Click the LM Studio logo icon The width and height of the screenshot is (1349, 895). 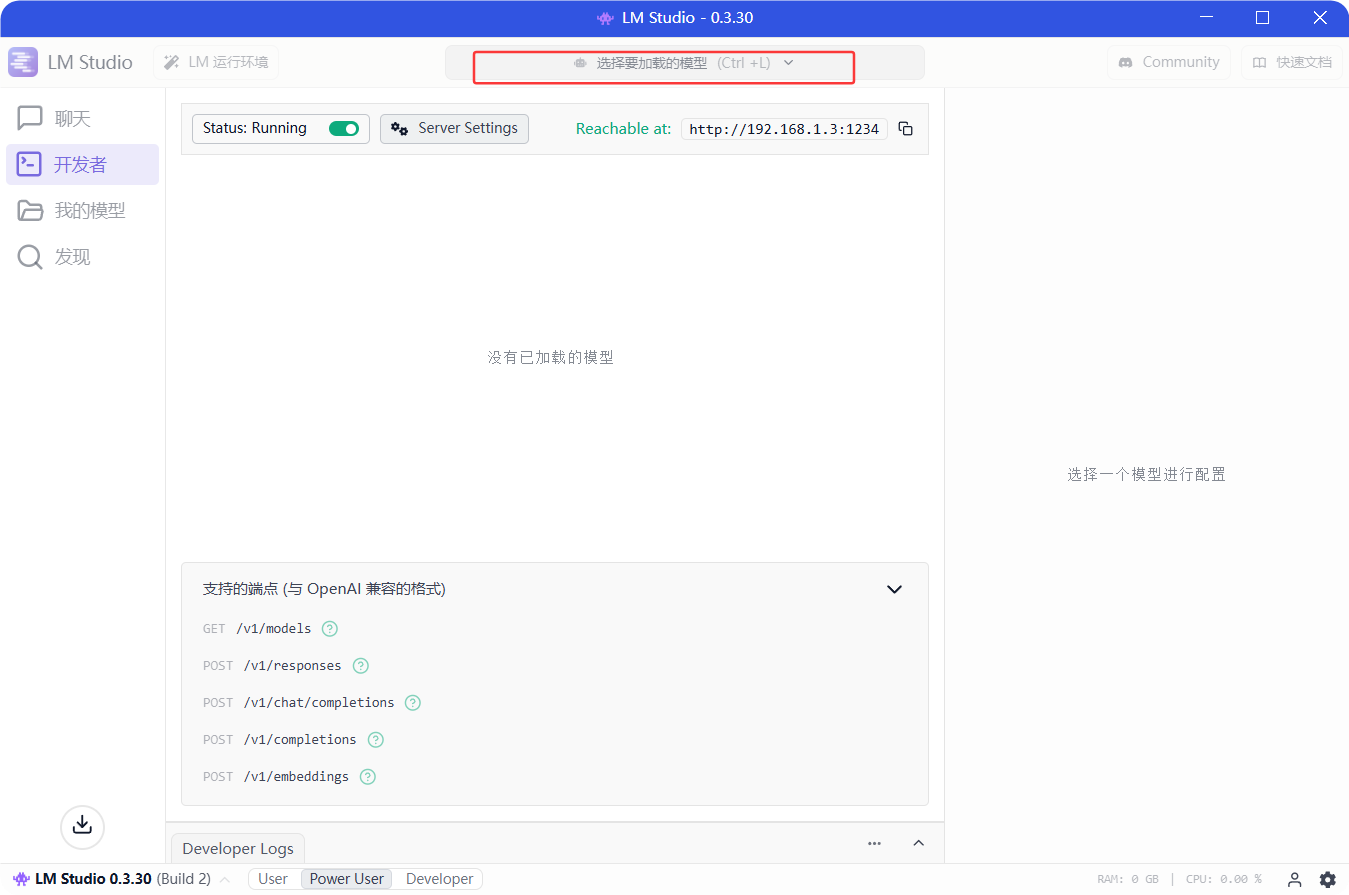pos(21,61)
